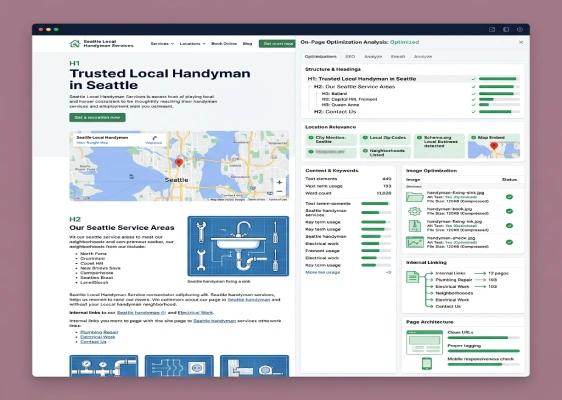Viewport: 562px width, 400px height.
Task: Click checkmark icon on H2 Contact Us row
Action: click(473, 112)
